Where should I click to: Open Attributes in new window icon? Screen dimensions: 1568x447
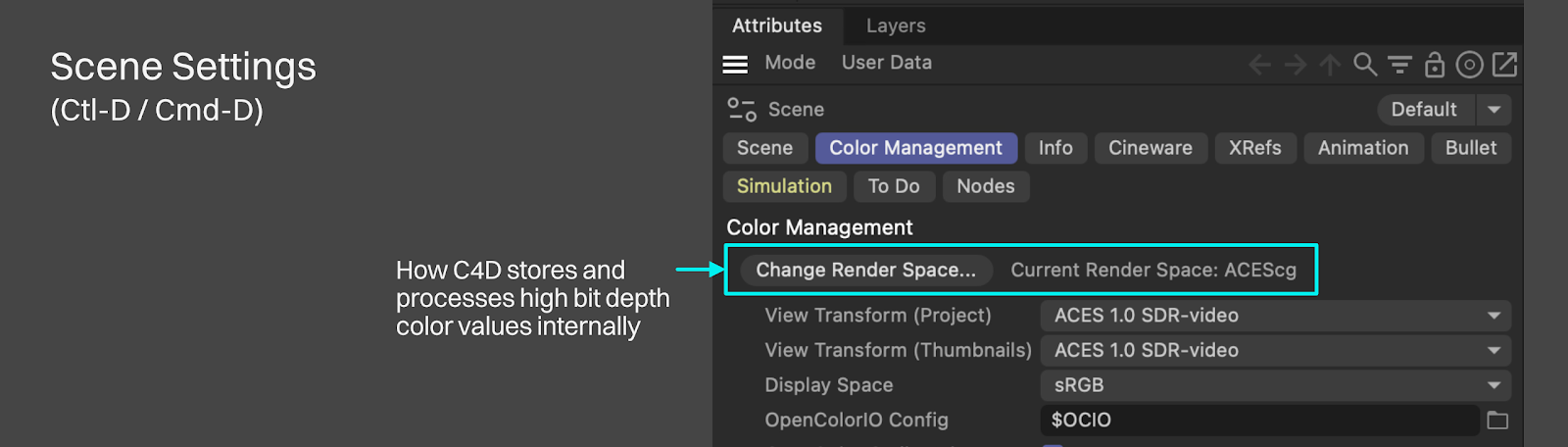[x=1504, y=65]
